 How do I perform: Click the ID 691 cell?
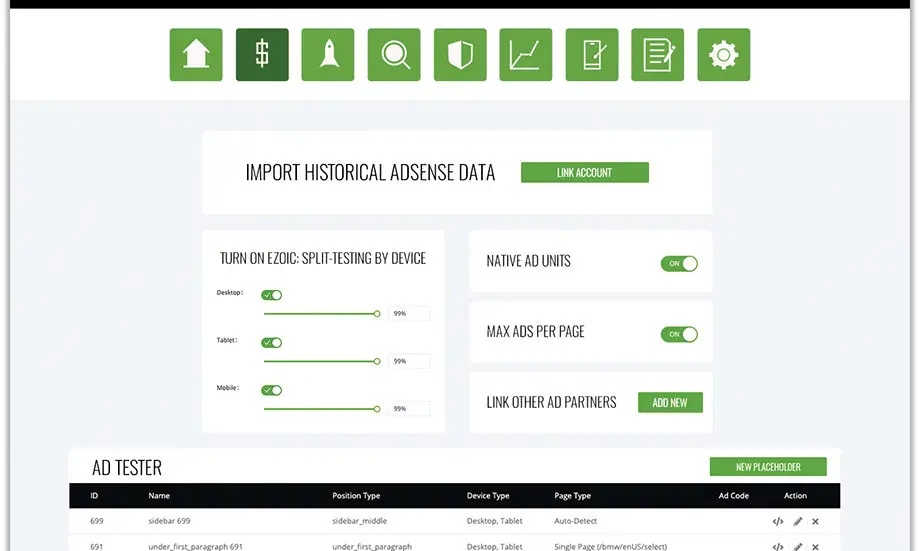[97, 546]
